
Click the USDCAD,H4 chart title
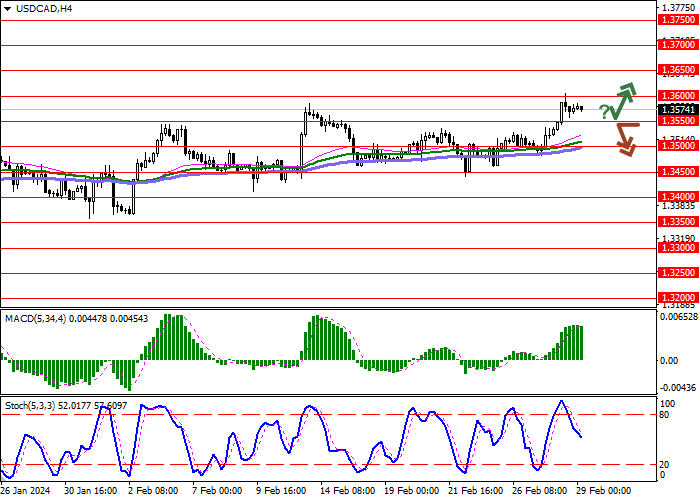[x=44, y=8]
